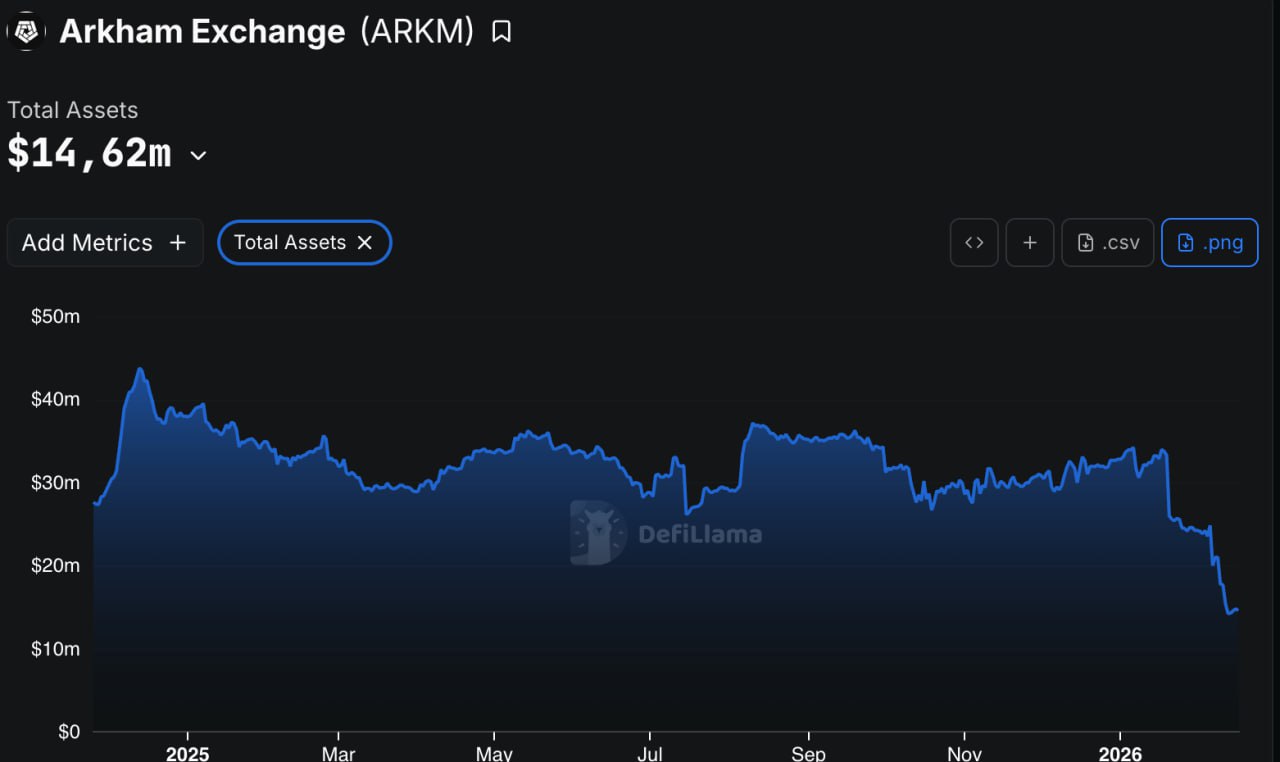This screenshot has height=762, width=1280.
Task: Download chart data as .csv
Action: pos(1108,243)
